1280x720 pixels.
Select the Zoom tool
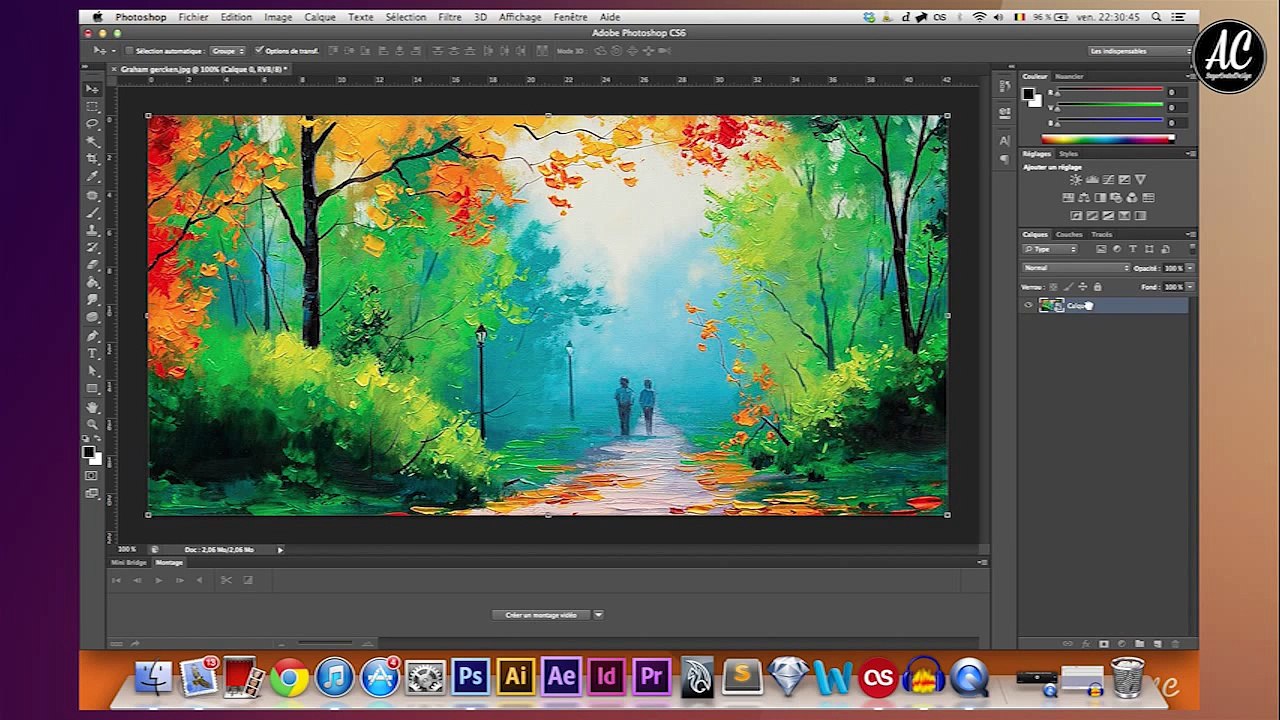coord(93,424)
